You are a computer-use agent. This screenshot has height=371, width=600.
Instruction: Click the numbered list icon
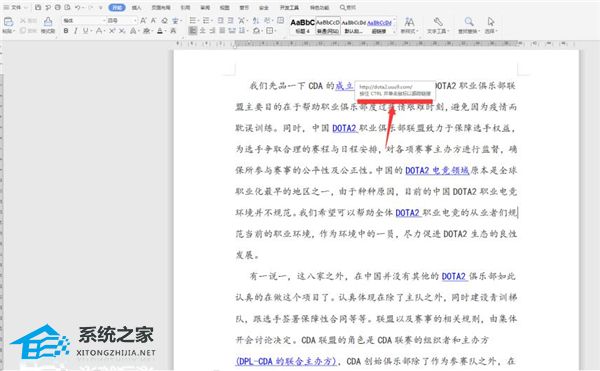(x=206, y=20)
